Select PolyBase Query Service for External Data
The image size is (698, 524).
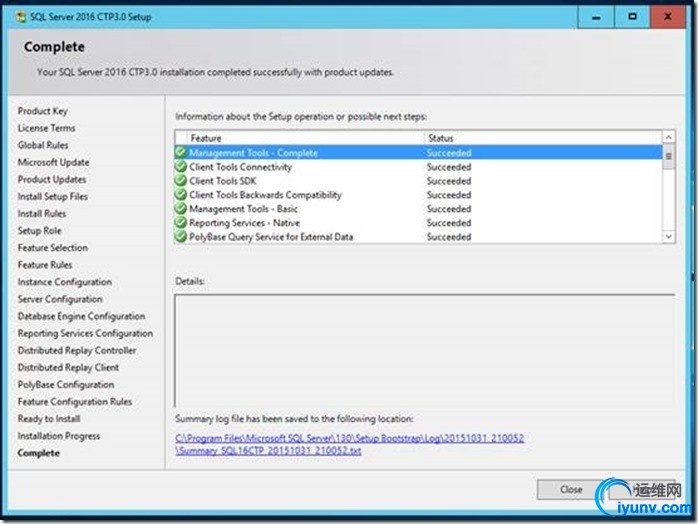point(418,236)
